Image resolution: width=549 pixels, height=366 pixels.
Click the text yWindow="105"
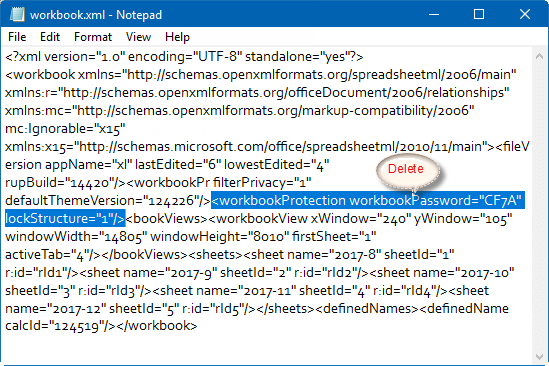tap(463, 219)
